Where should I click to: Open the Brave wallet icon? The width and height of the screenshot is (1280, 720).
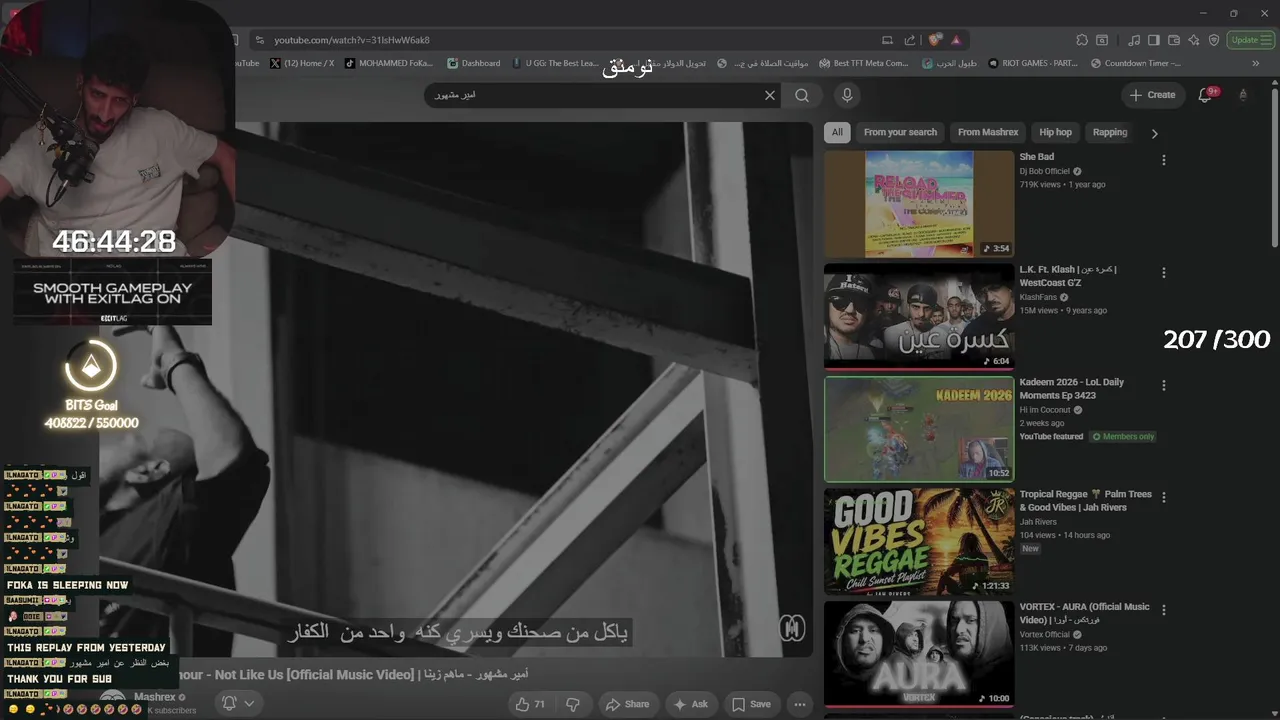(1174, 40)
